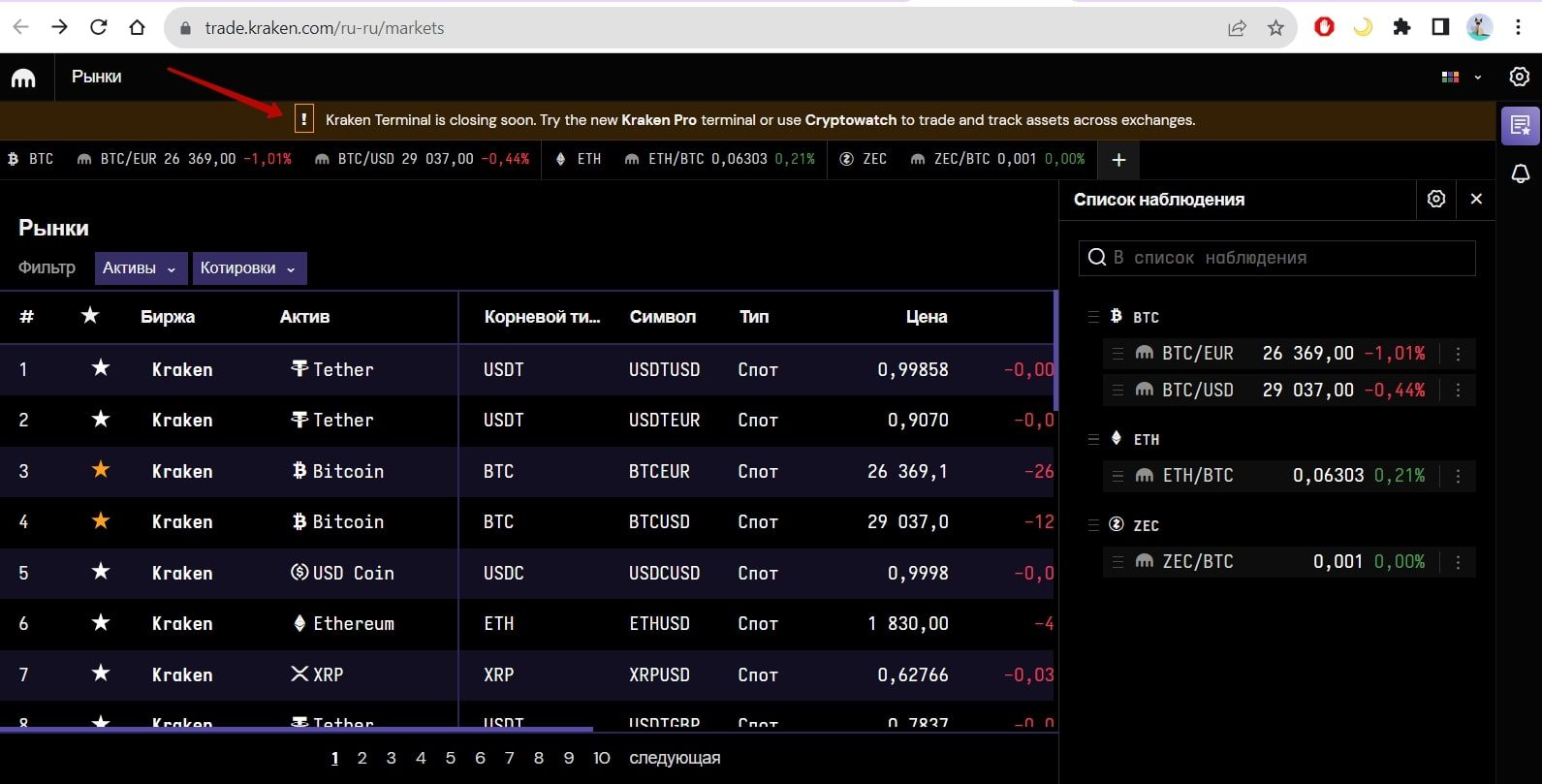1542x784 pixels.
Task: Sort table by Тип column header
Action: click(754, 317)
